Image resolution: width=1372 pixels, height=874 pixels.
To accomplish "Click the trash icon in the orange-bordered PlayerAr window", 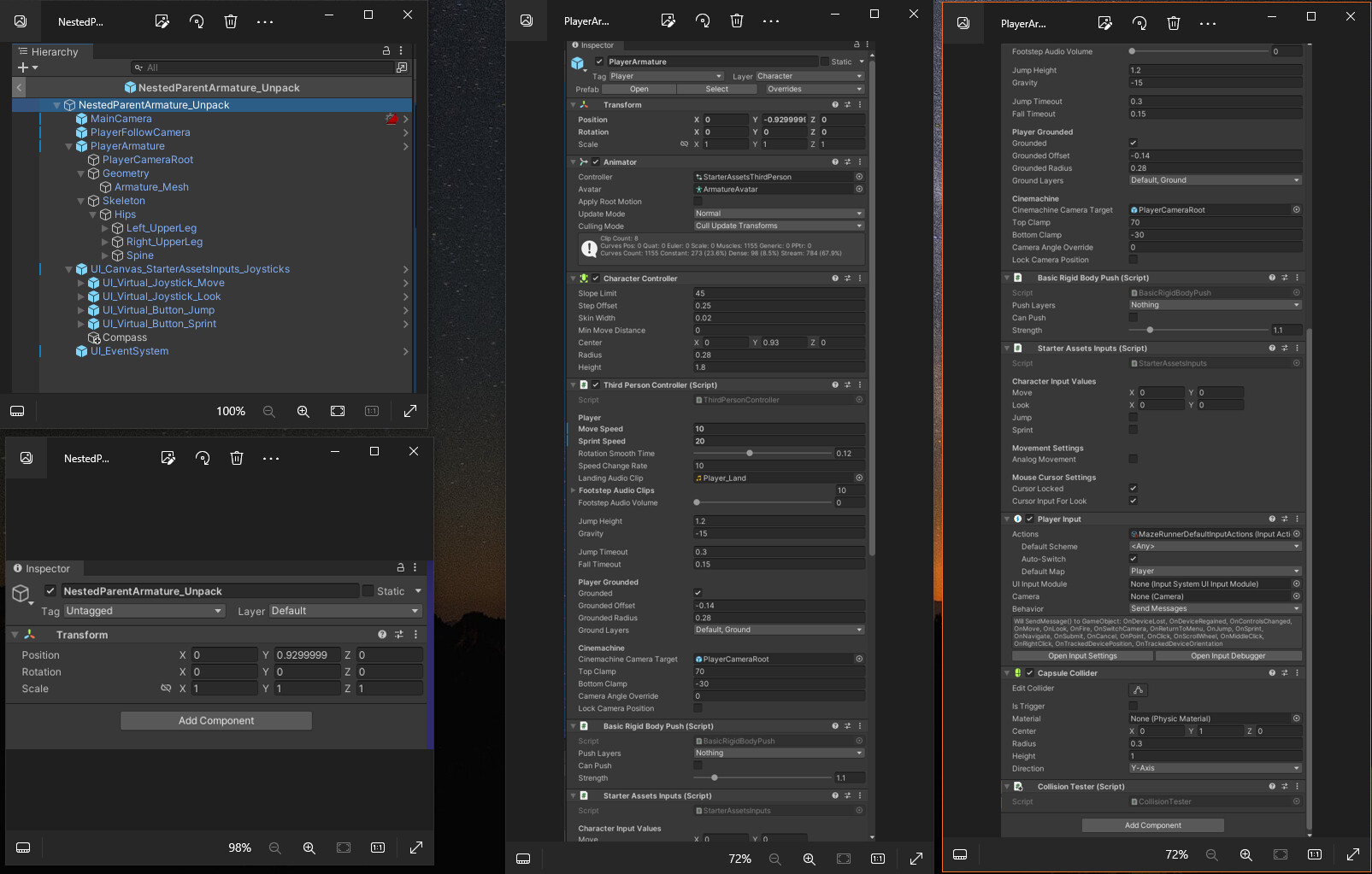I will (x=1174, y=23).
